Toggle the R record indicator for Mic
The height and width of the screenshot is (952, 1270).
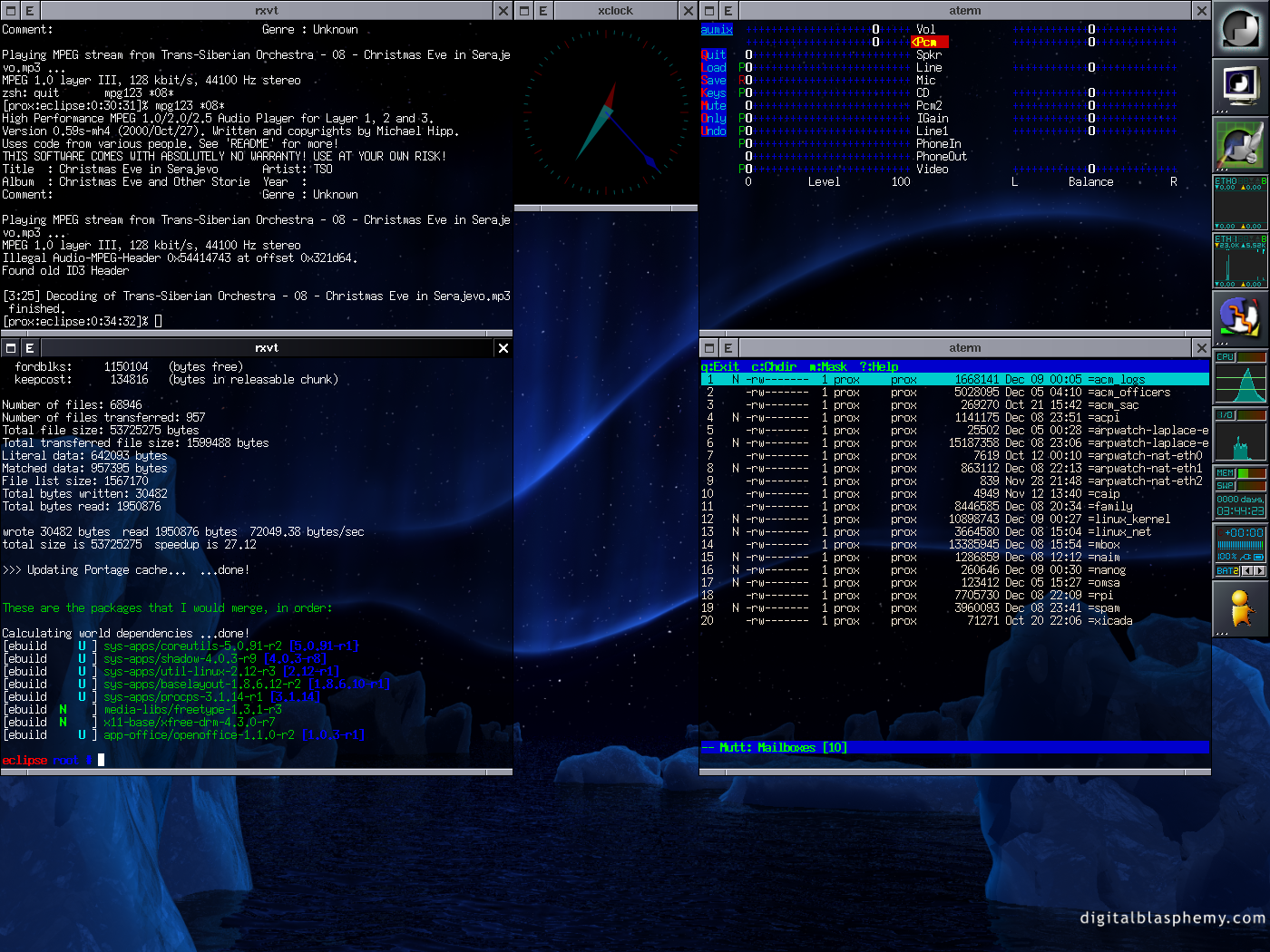[x=741, y=81]
